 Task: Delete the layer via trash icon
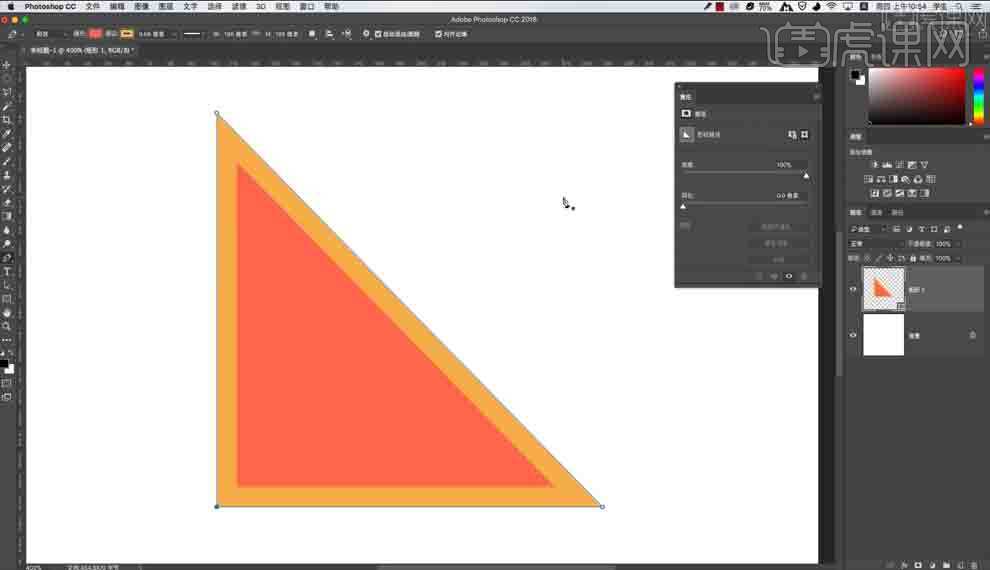pos(974,565)
